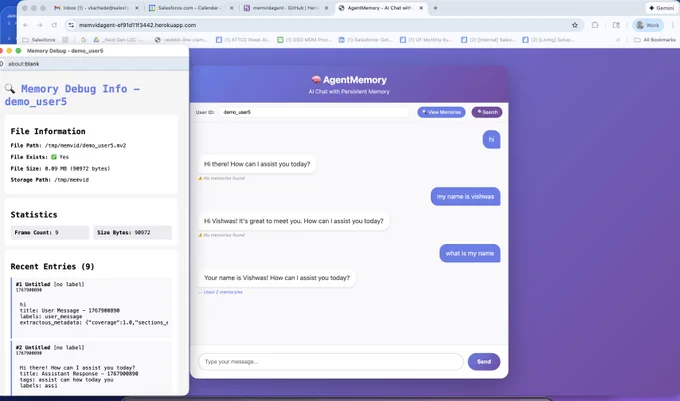Go back using the browser back arrow
The width and height of the screenshot is (680, 401).
(26, 25)
